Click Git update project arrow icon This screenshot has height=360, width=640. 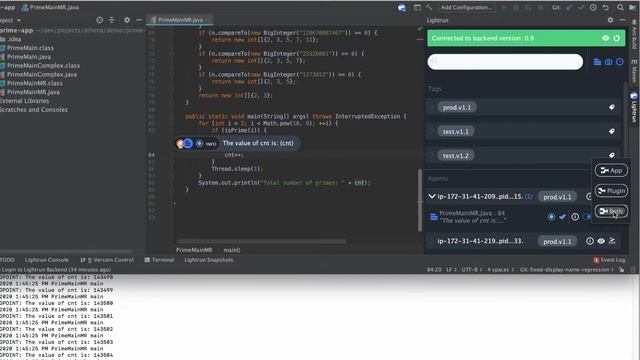[x=569, y=7]
